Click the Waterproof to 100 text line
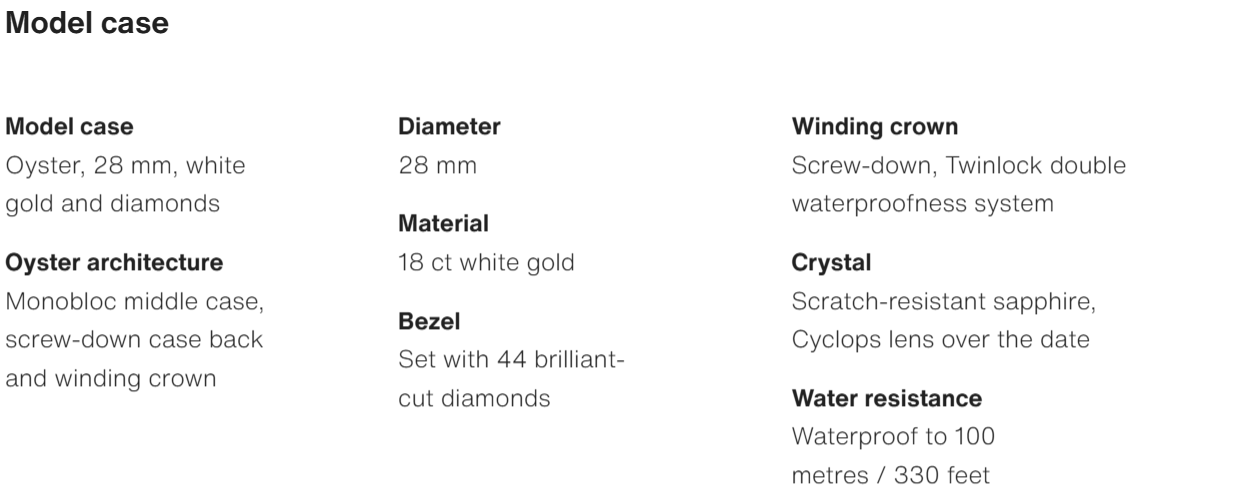This screenshot has width=1236, height=490. [893, 437]
